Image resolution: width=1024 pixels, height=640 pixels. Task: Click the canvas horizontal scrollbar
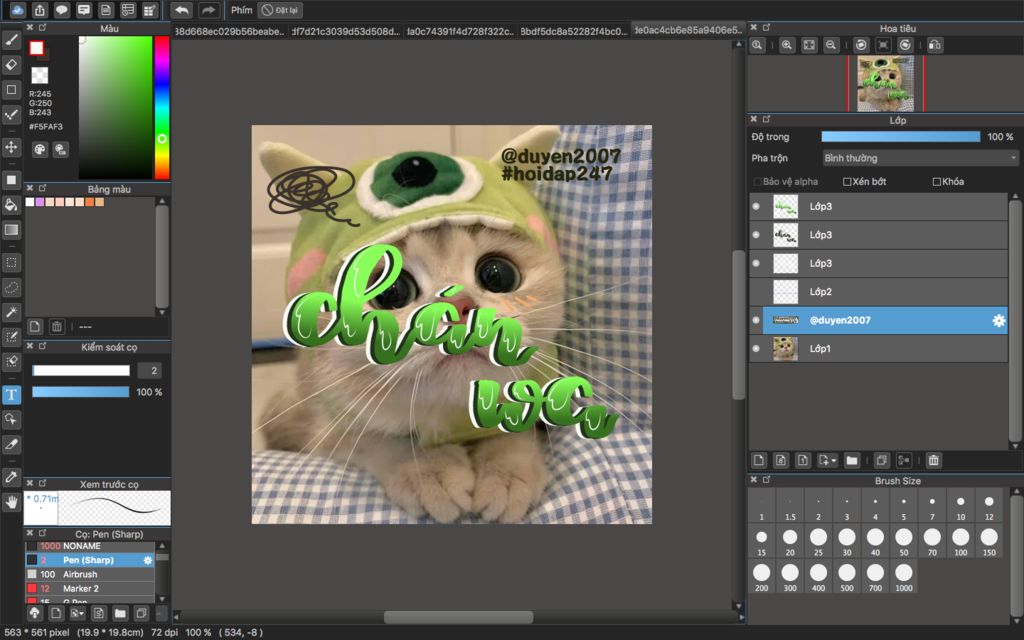click(458, 617)
